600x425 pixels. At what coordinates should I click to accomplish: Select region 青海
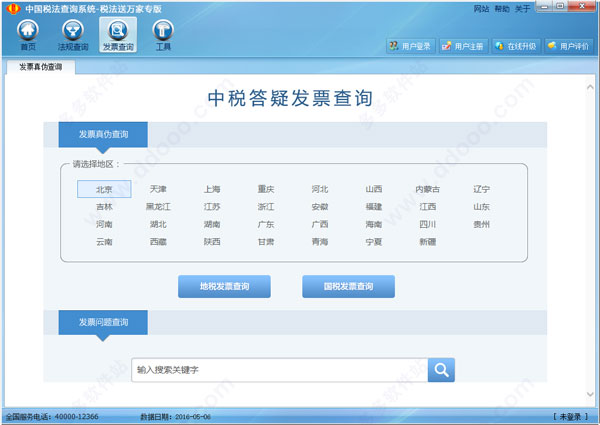(x=320, y=242)
